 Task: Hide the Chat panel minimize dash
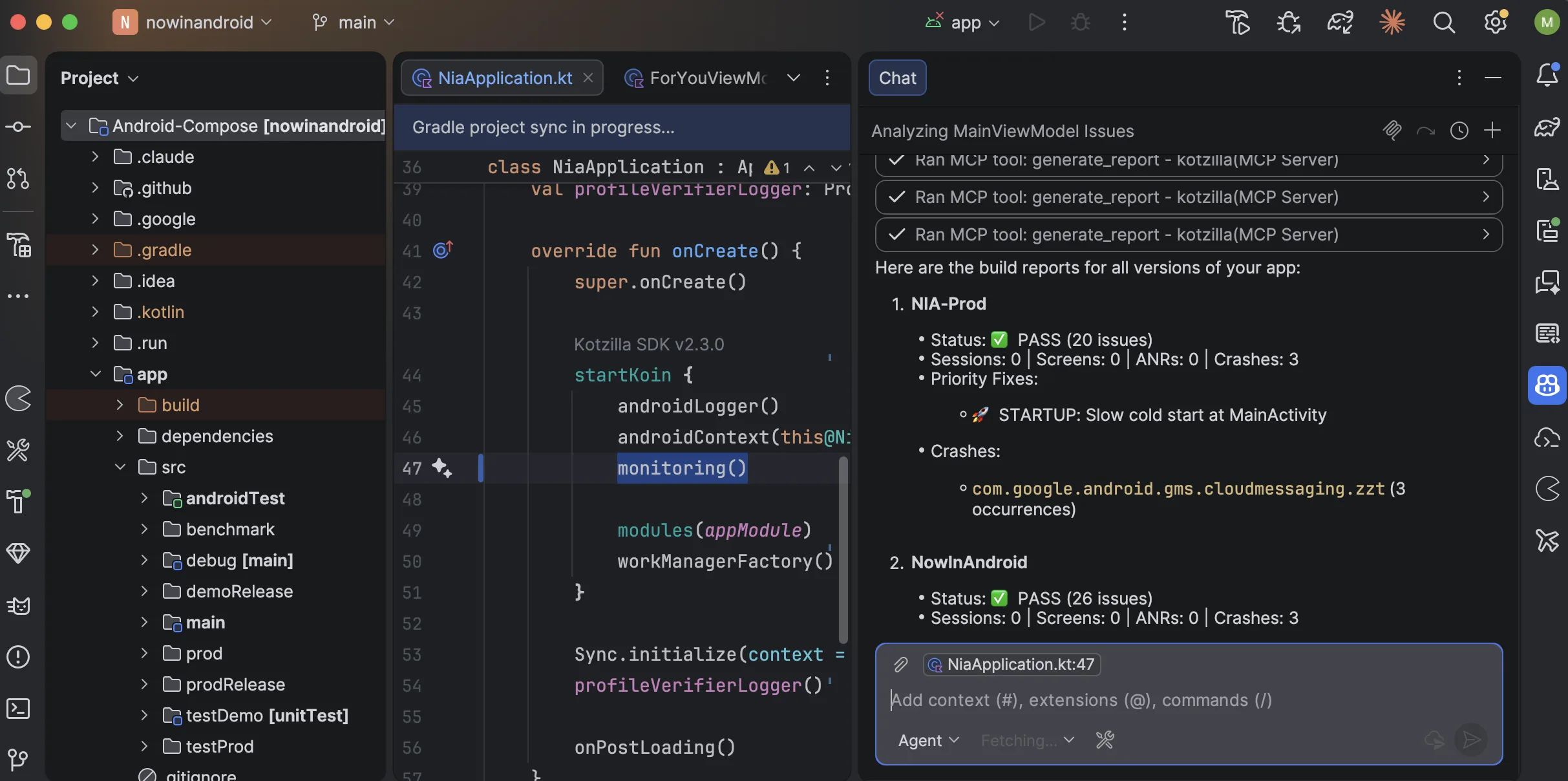(x=1493, y=78)
